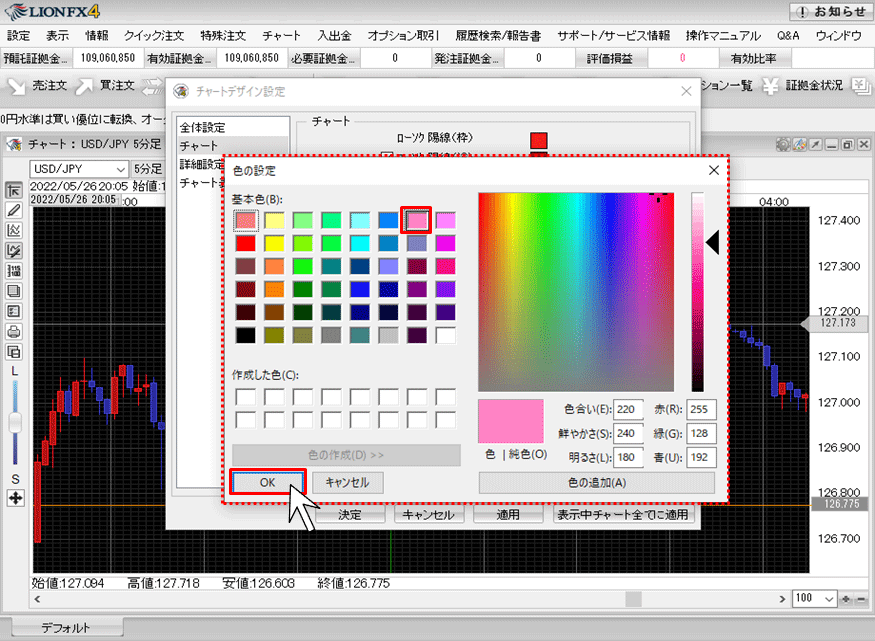This screenshot has width=875, height=641.
Task: Open the 履歴検索/報告書 menu
Action: coord(498,36)
